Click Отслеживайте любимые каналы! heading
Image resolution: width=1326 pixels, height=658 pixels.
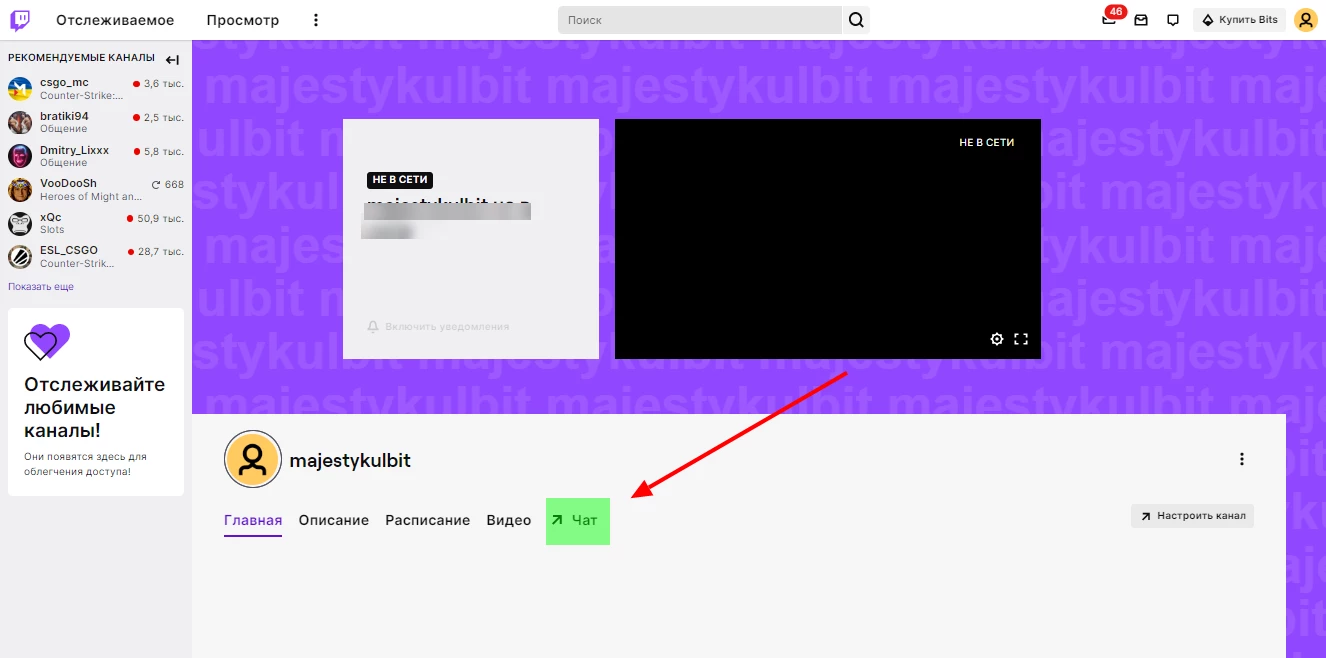pos(95,408)
